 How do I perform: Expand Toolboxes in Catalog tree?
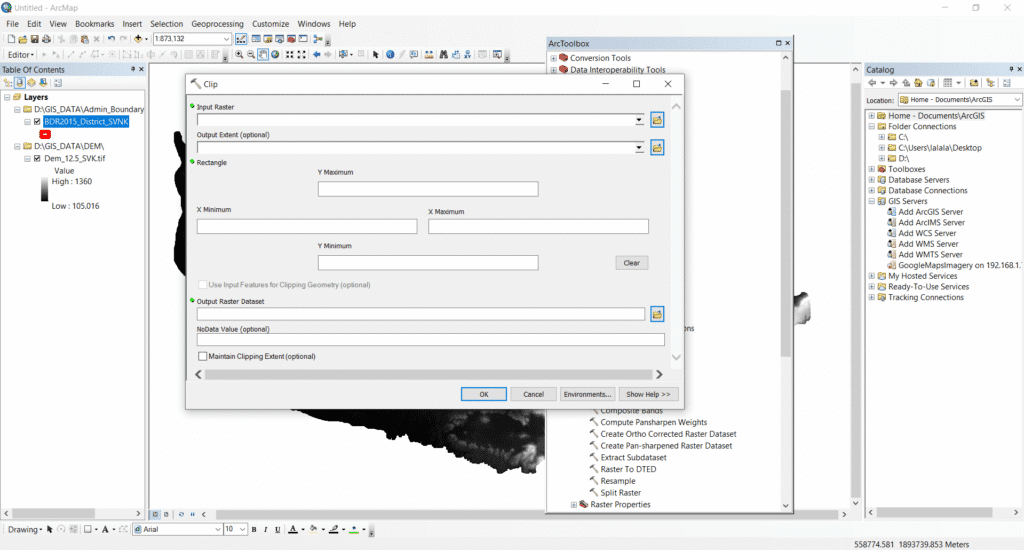(871, 169)
